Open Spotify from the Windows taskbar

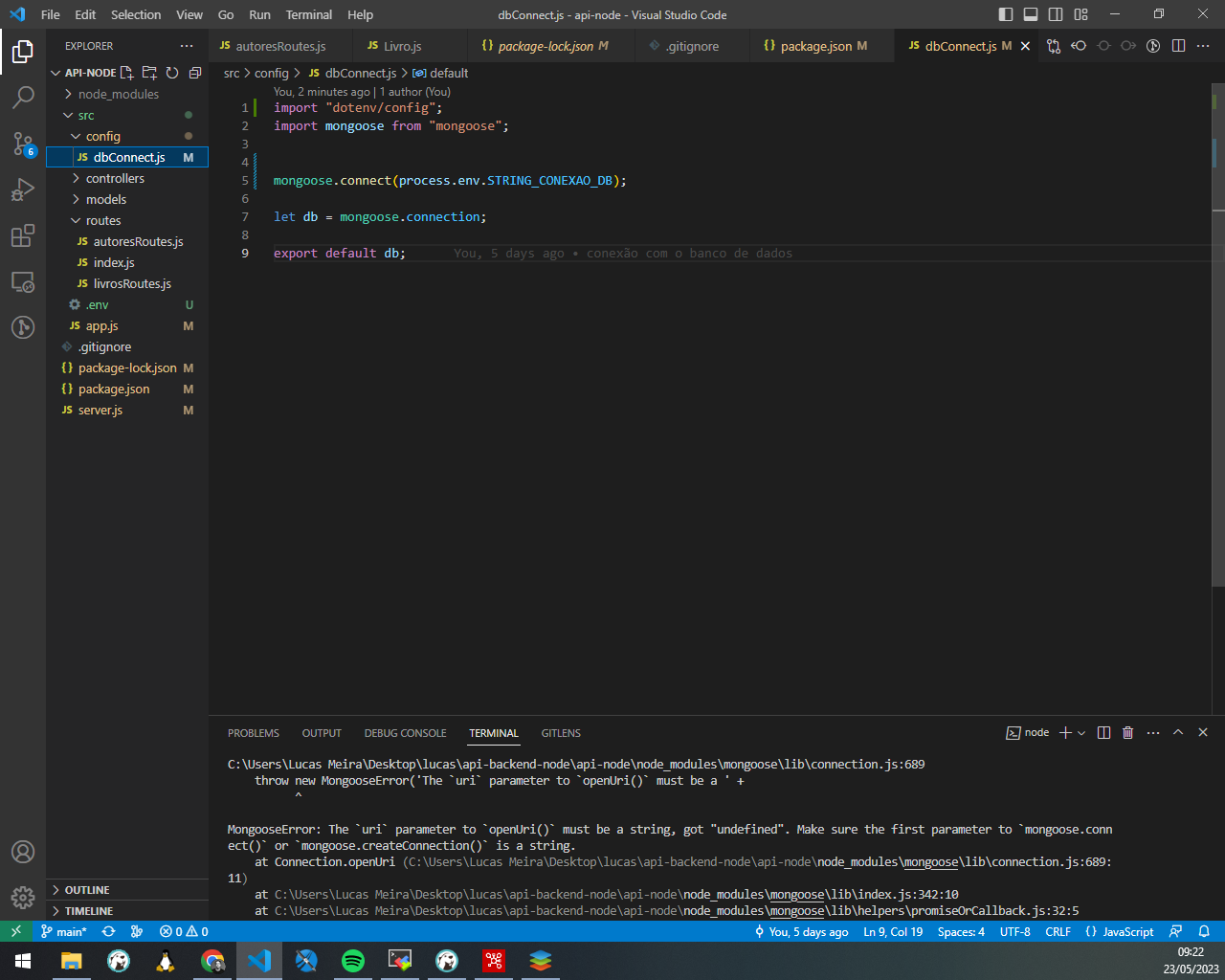coord(353,961)
